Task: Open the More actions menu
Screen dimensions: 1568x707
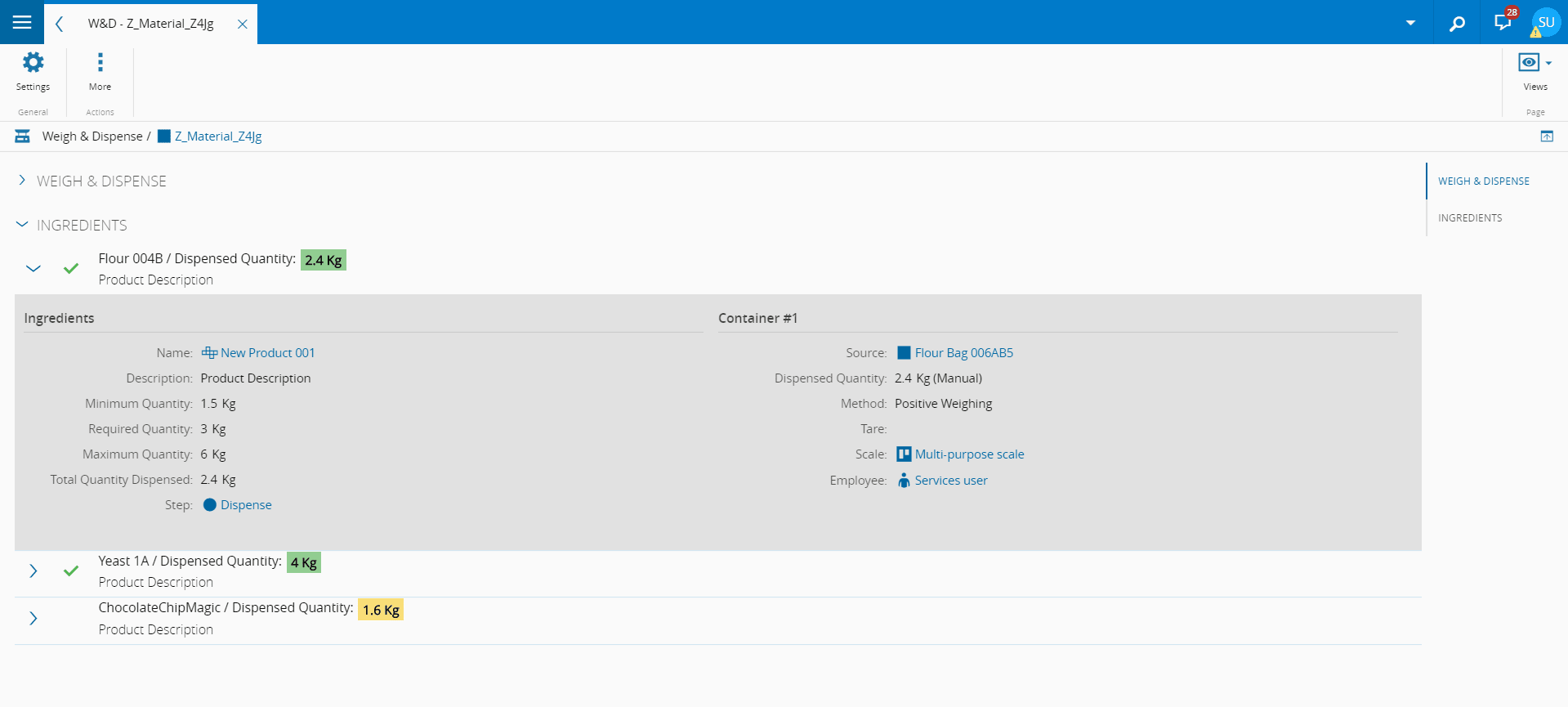Action: [100, 71]
